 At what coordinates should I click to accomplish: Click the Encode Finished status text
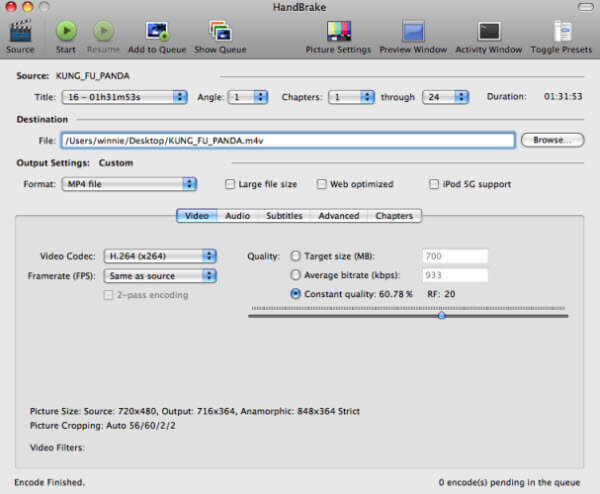point(50,482)
